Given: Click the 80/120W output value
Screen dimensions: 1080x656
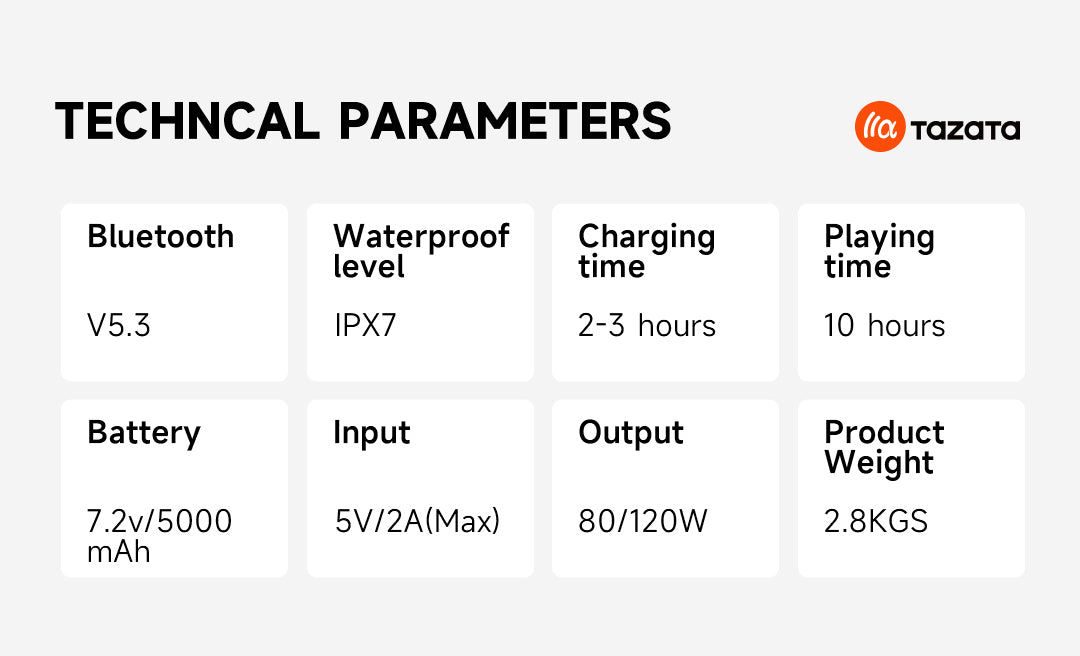Looking at the screenshot, I should 643,521.
